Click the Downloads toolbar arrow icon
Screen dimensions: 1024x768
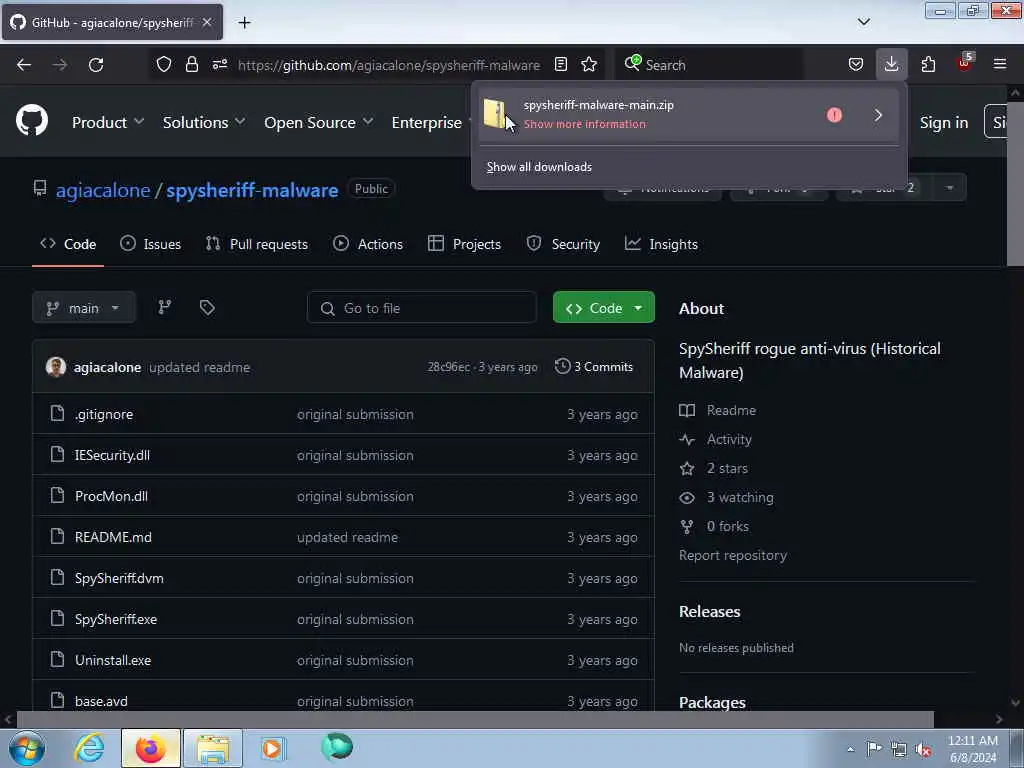coord(891,64)
